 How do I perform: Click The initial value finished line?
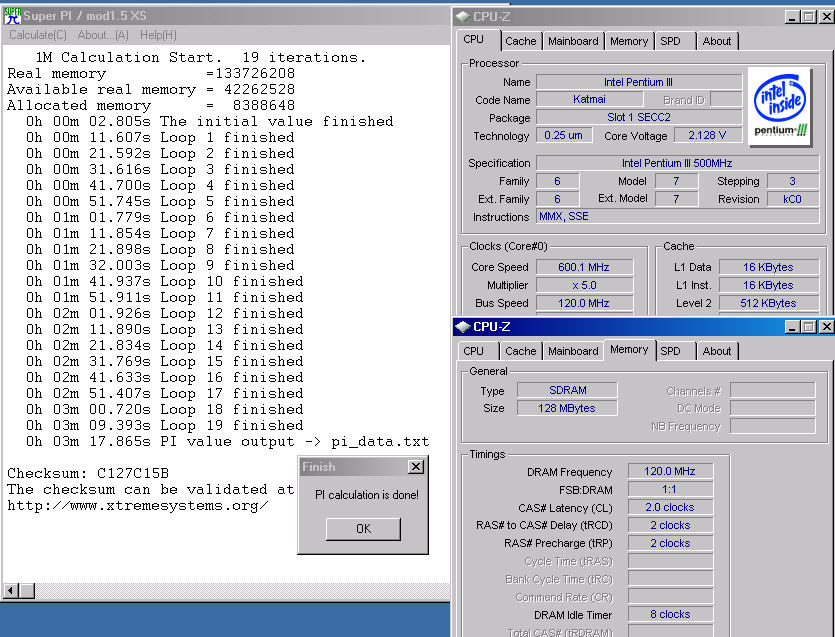coord(210,121)
